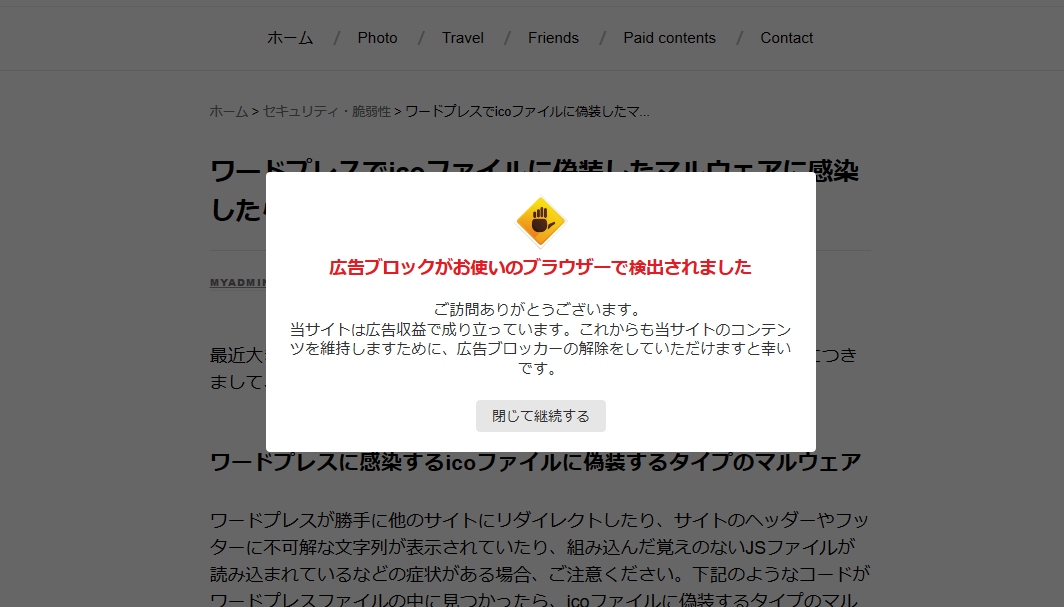1064x607 pixels.
Task: Click the ホーム breadcrumb link
Action: 229,111
